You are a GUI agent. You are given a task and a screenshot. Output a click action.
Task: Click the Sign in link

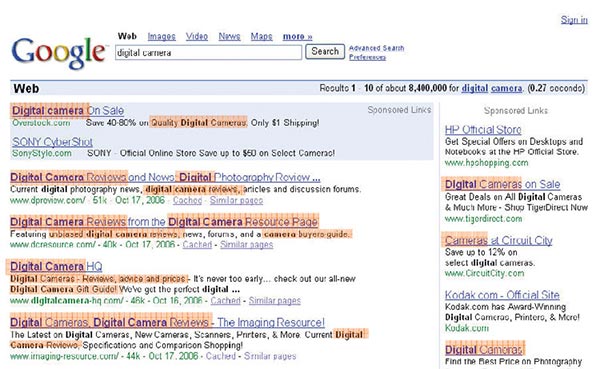point(574,20)
